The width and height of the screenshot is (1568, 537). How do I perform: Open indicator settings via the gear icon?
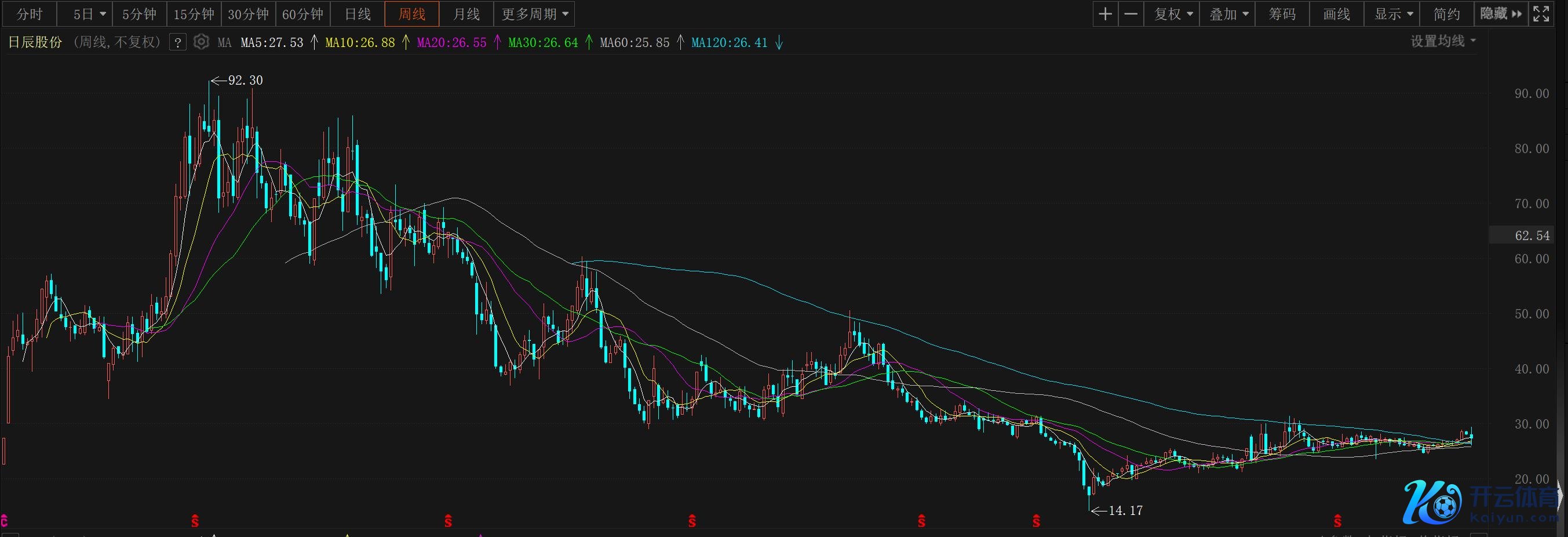pos(202,42)
